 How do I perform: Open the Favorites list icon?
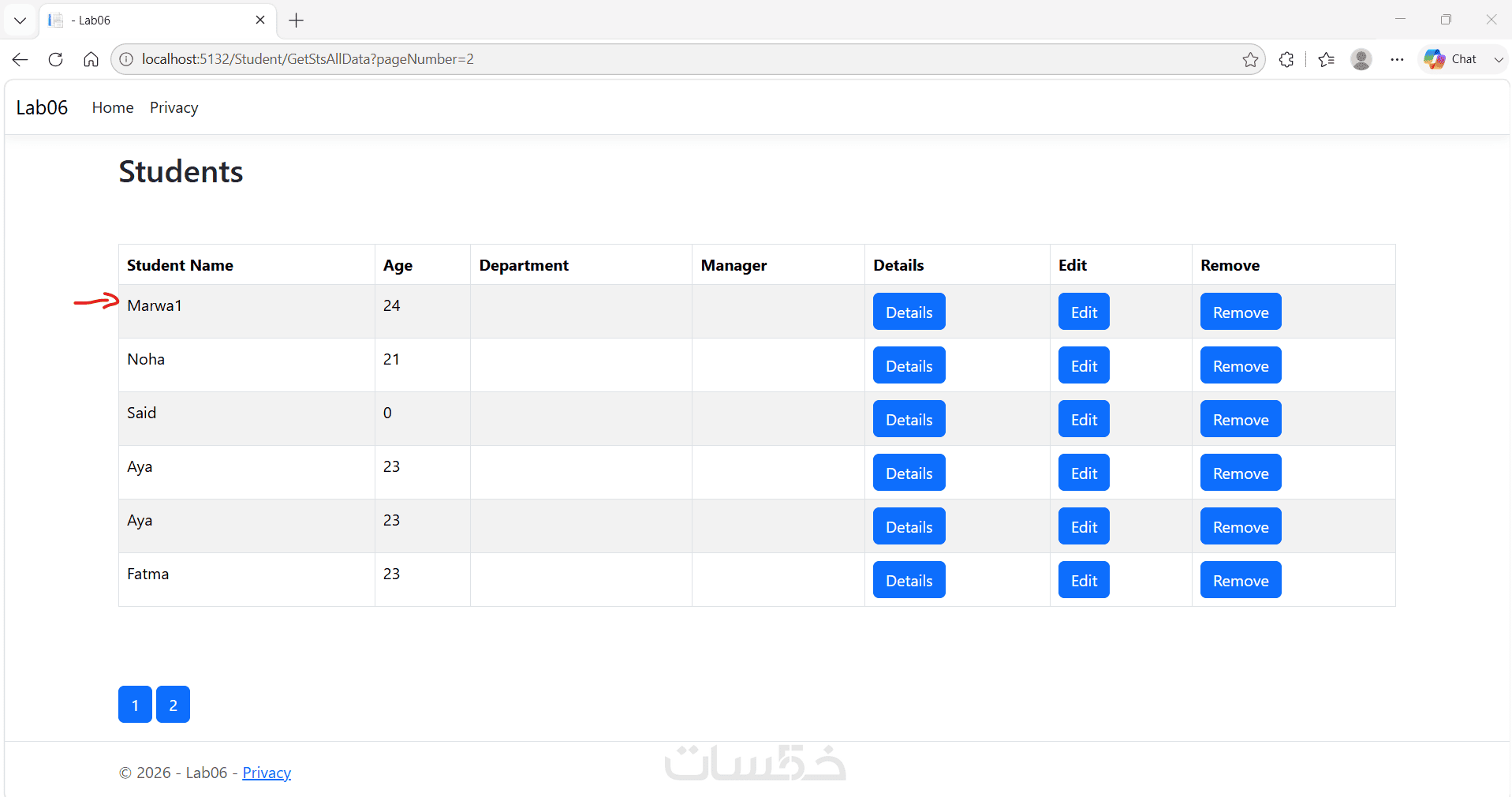1327,59
